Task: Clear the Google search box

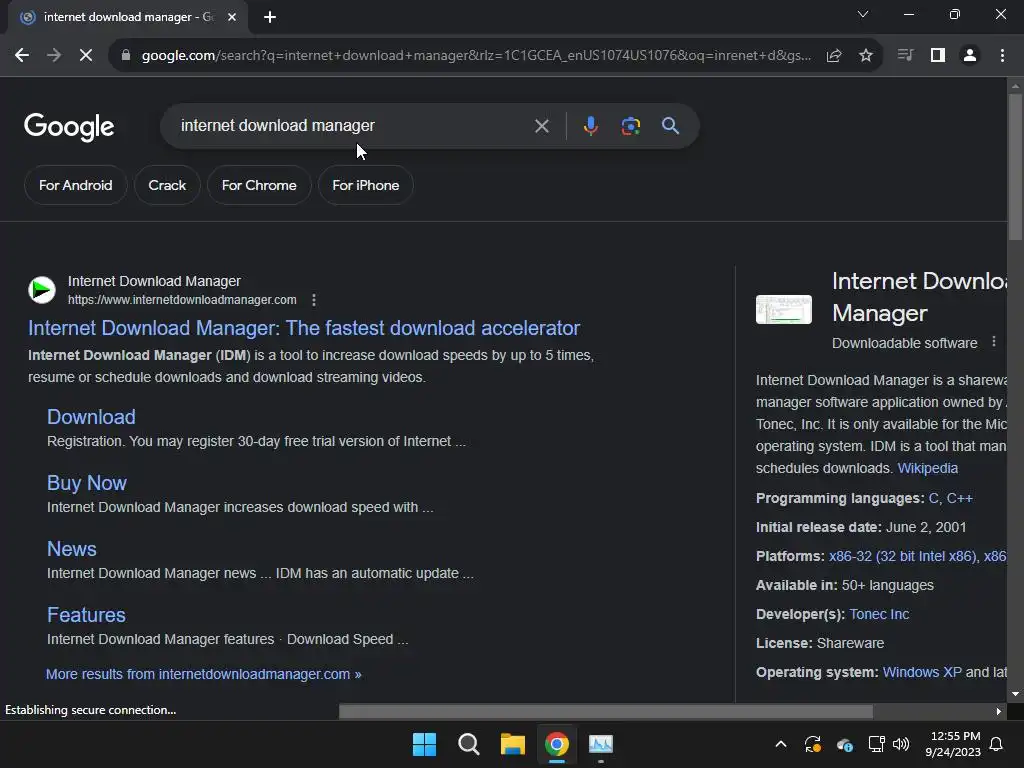Action: [541, 126]
